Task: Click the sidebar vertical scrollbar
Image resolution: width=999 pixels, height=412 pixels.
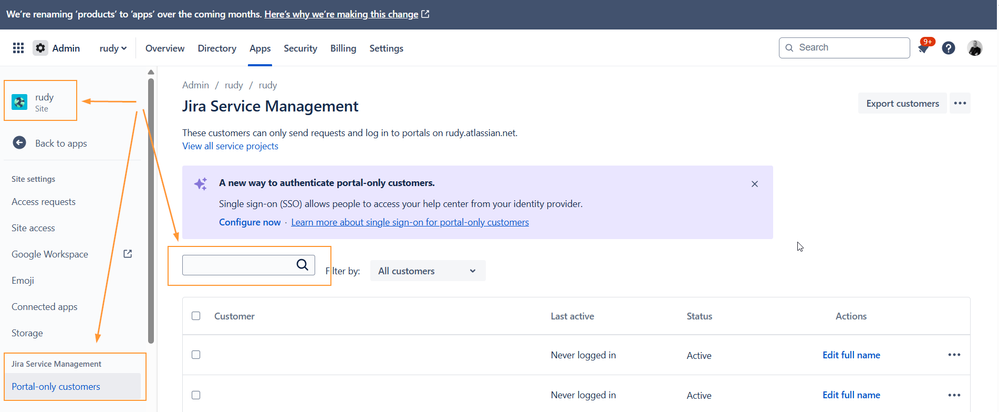Action: coord(151,210)
